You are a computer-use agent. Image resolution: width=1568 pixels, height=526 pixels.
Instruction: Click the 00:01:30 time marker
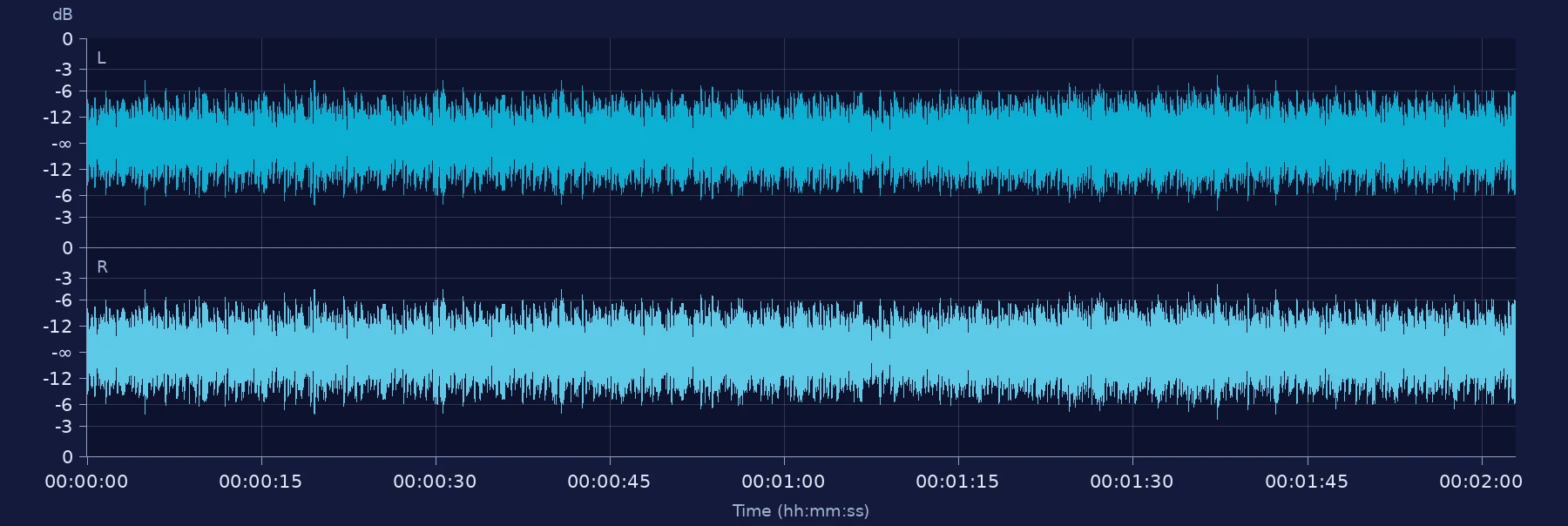coord(1132,482)
